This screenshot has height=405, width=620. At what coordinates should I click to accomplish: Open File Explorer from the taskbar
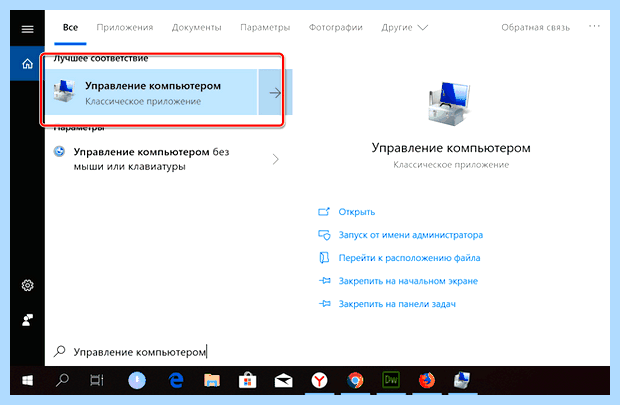(x=212, y=380)
